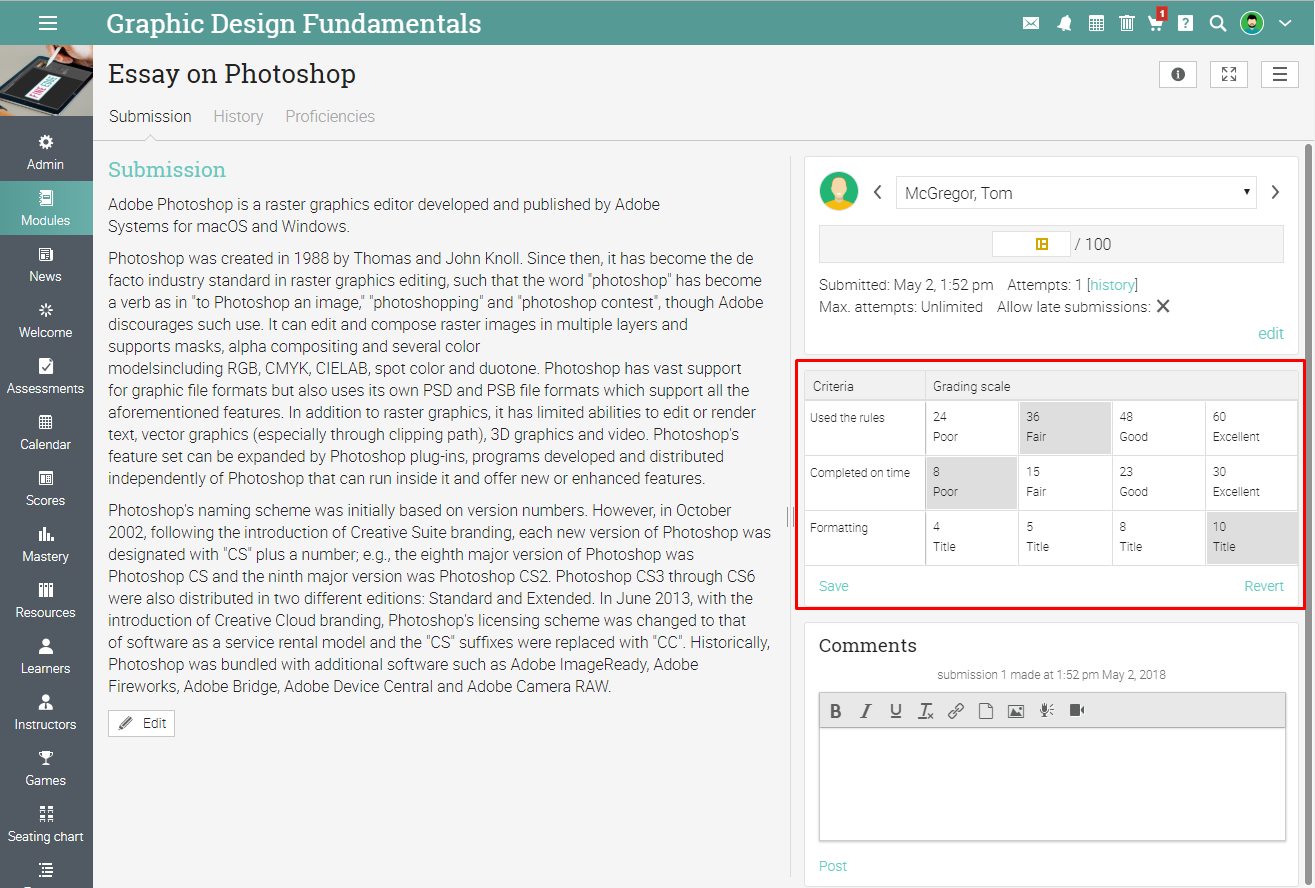The height and width of the screenshot is (888, 1315).
Task: Post the comment
Action: coord(833,866)
